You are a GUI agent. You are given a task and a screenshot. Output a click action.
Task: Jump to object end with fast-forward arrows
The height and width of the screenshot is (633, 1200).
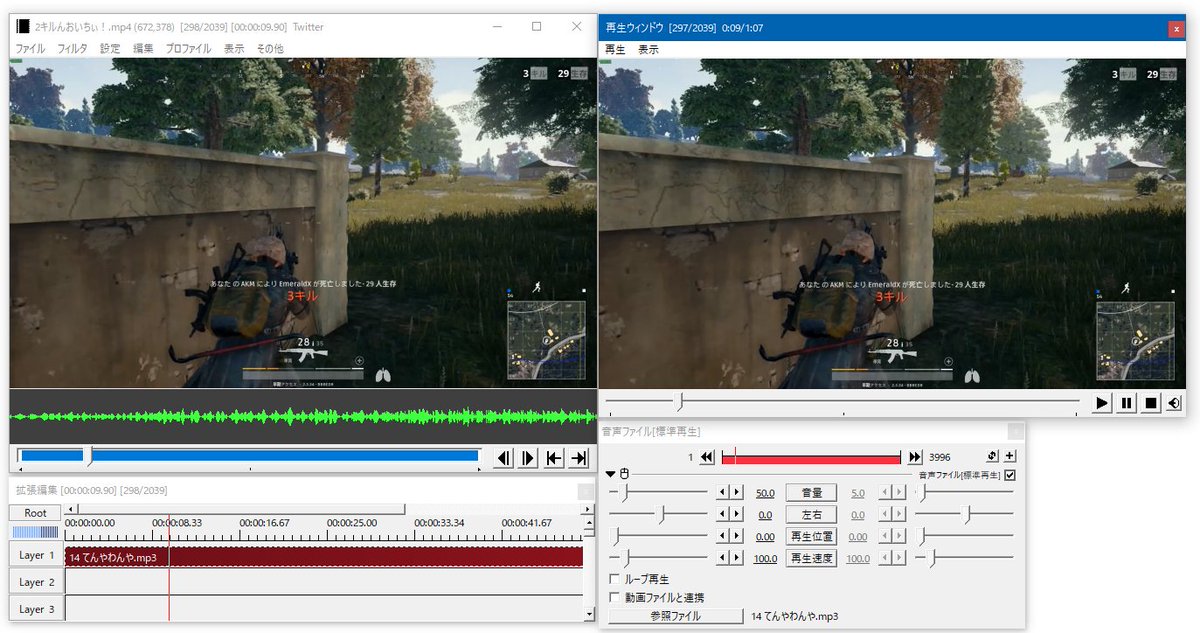(915, 457)
